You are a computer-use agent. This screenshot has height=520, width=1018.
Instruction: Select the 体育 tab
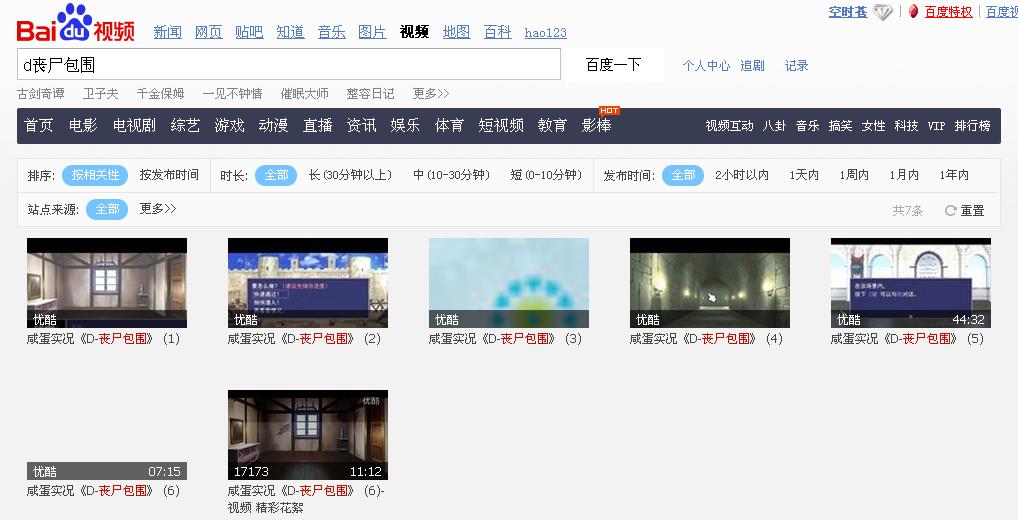449,125
